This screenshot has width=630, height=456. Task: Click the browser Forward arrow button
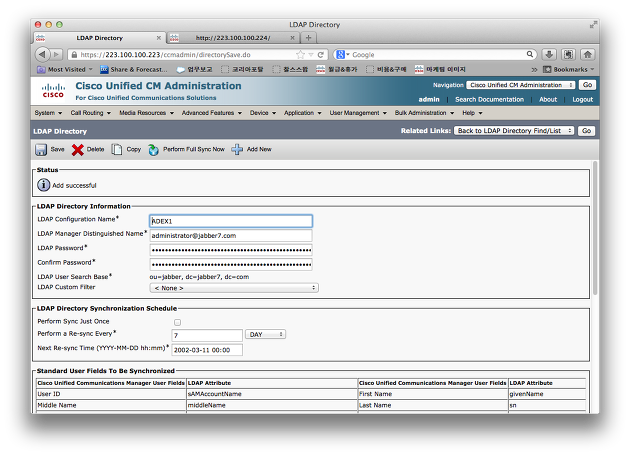point(57,54)
